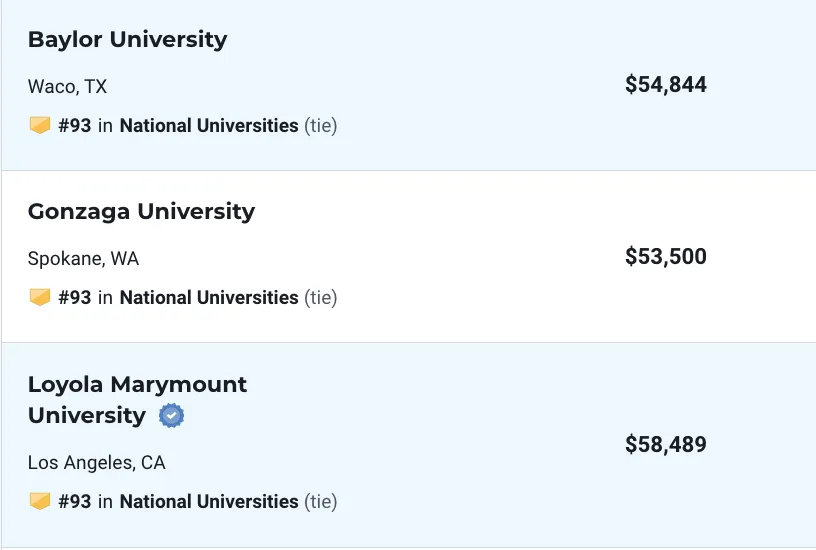
Task: Click the Los Angeles, CA location text
Action: click(x=97, y=463)
